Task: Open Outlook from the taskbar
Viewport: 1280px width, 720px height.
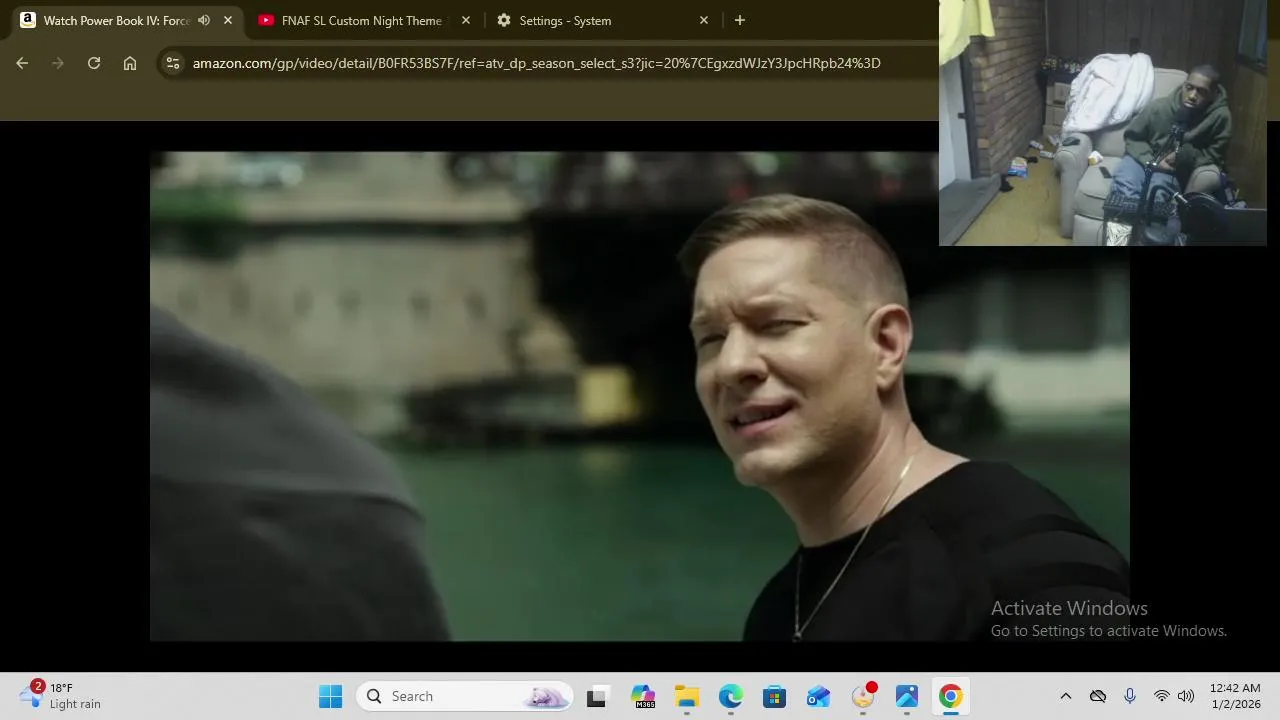Action: pos(819,696)
